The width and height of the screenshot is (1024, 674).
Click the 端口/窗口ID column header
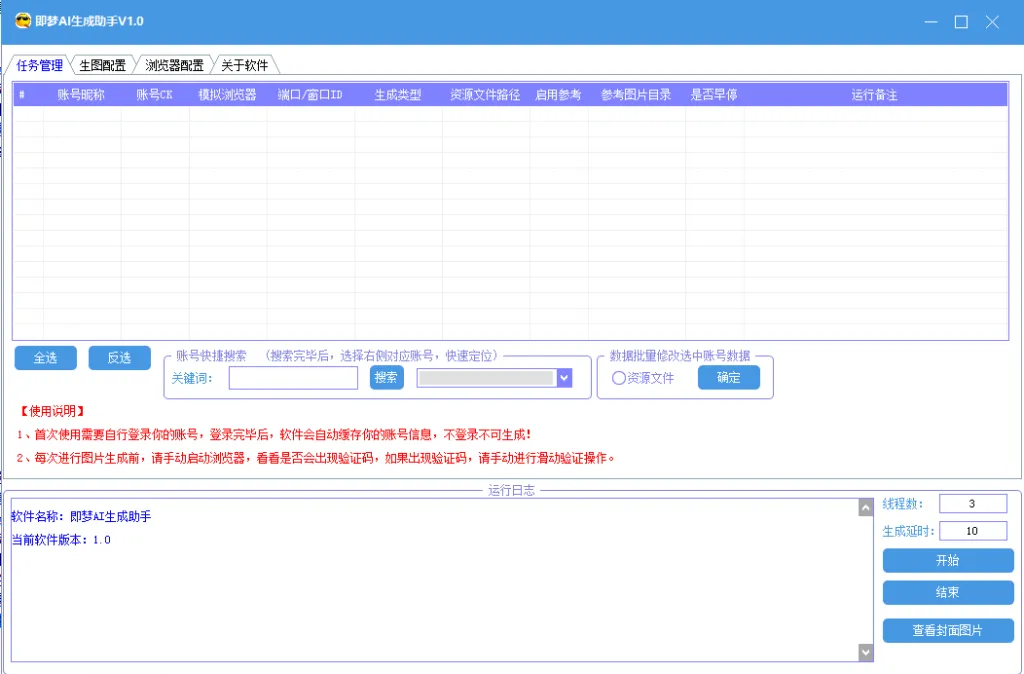point(310,95)
